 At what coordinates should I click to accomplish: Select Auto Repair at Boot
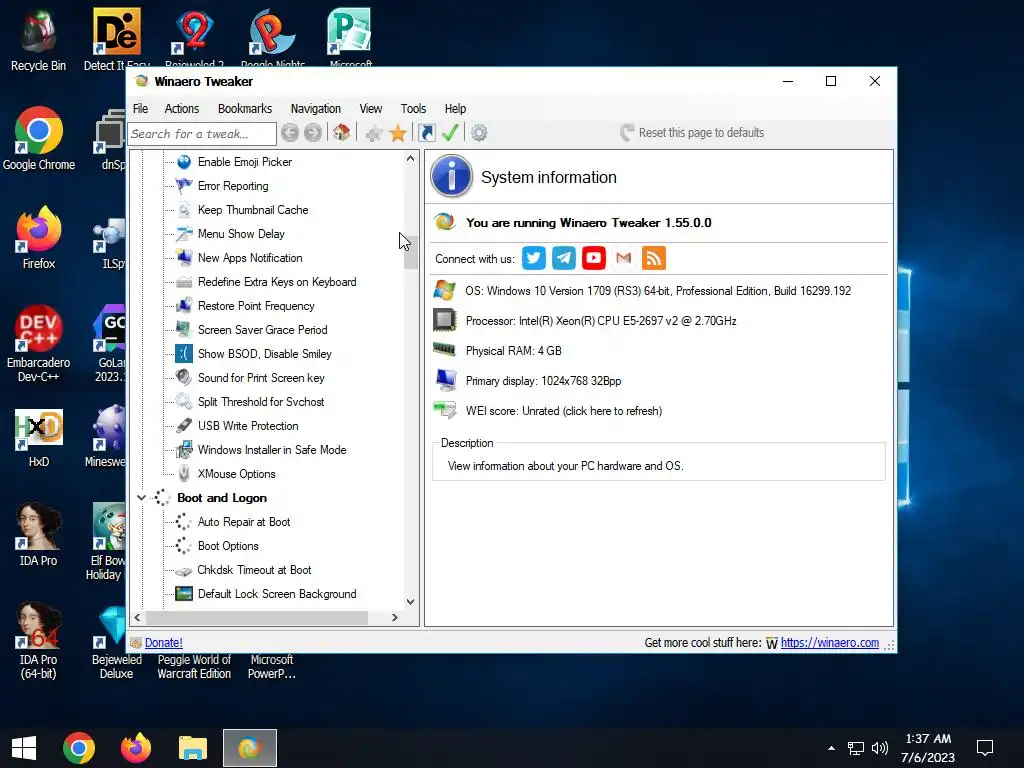pos(244,522)
